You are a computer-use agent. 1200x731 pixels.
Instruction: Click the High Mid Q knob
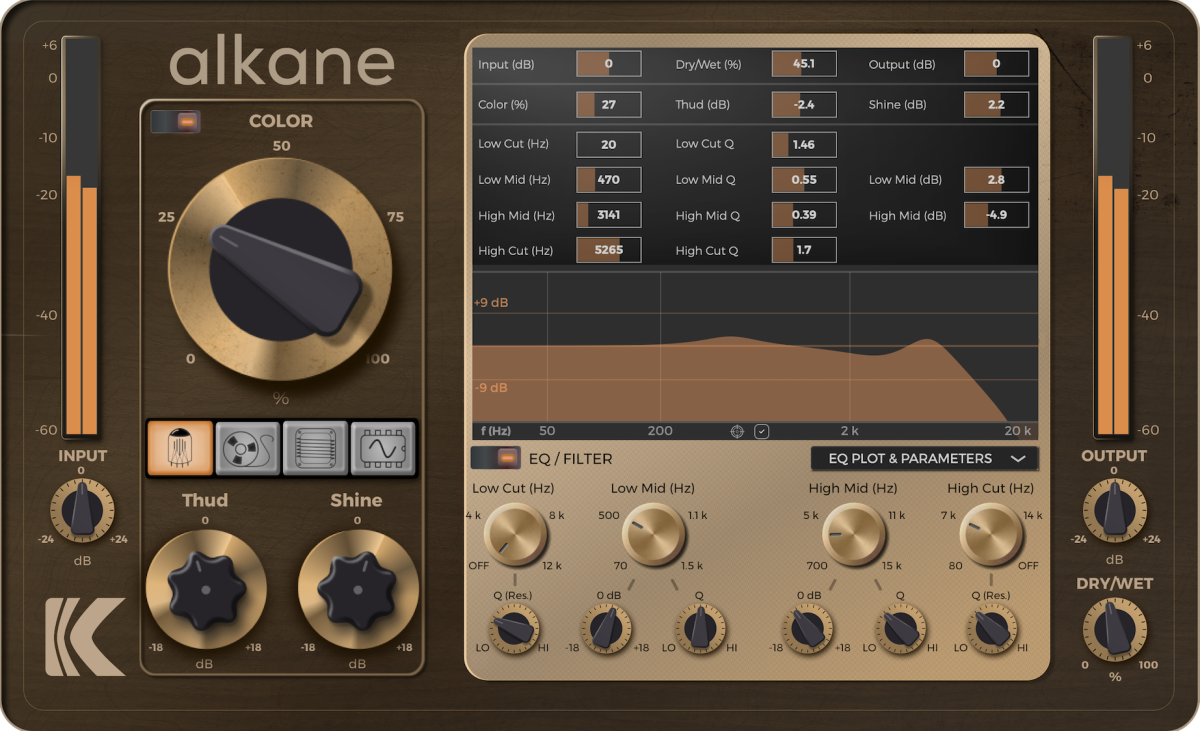900,630
